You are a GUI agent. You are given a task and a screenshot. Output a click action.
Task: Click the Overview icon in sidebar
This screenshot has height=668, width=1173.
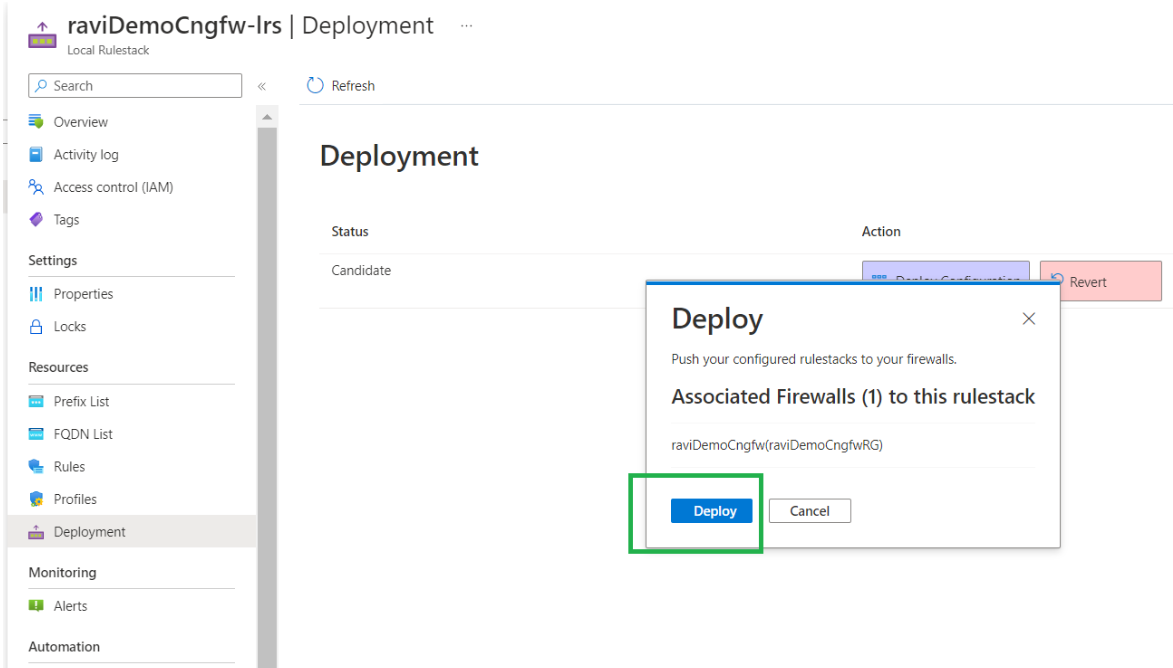point(36,122)
